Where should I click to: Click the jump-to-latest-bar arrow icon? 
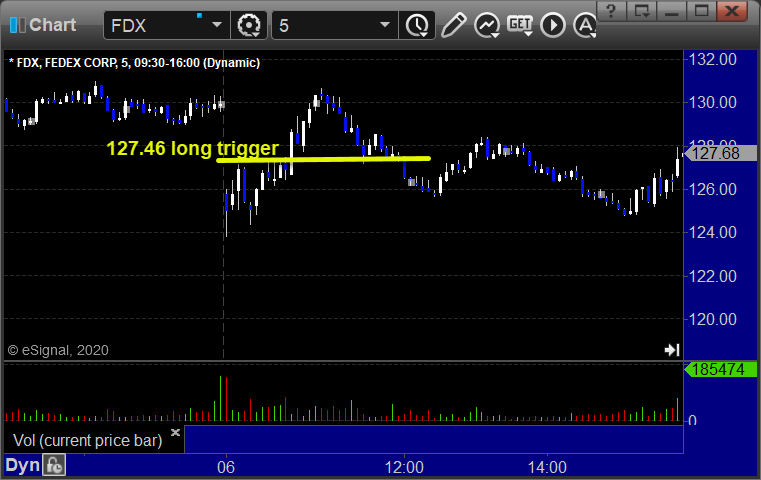point(672,350)
